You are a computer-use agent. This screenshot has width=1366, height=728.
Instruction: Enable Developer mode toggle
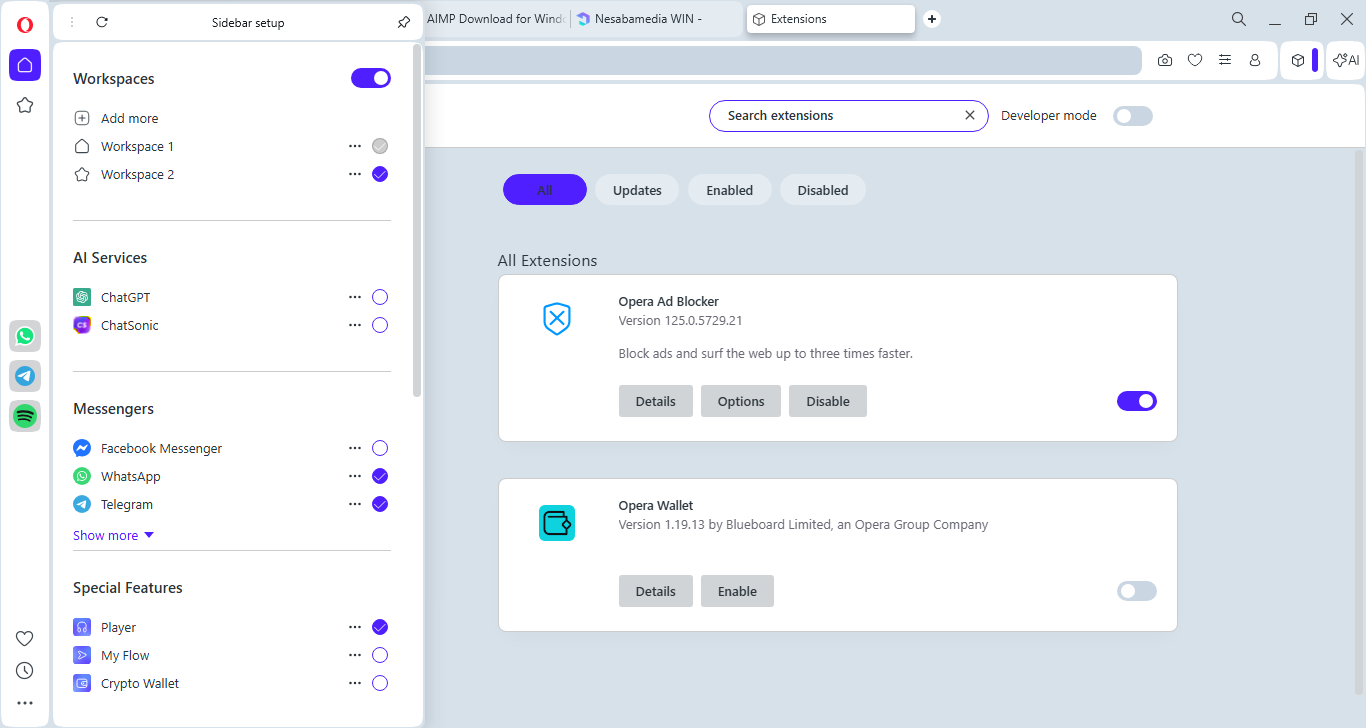(x=1133, y=116)
